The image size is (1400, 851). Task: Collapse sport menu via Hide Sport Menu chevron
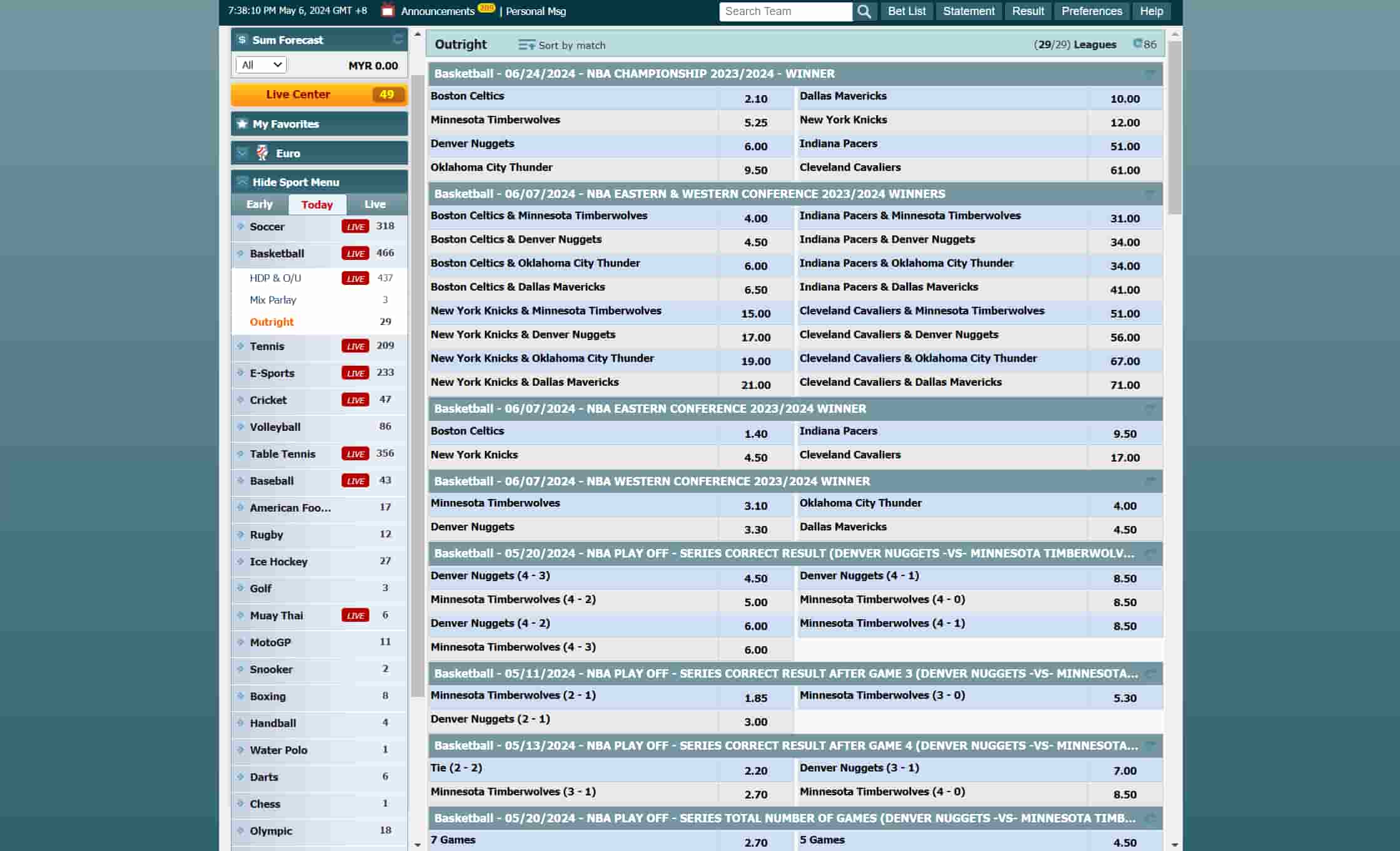(242, 182)
